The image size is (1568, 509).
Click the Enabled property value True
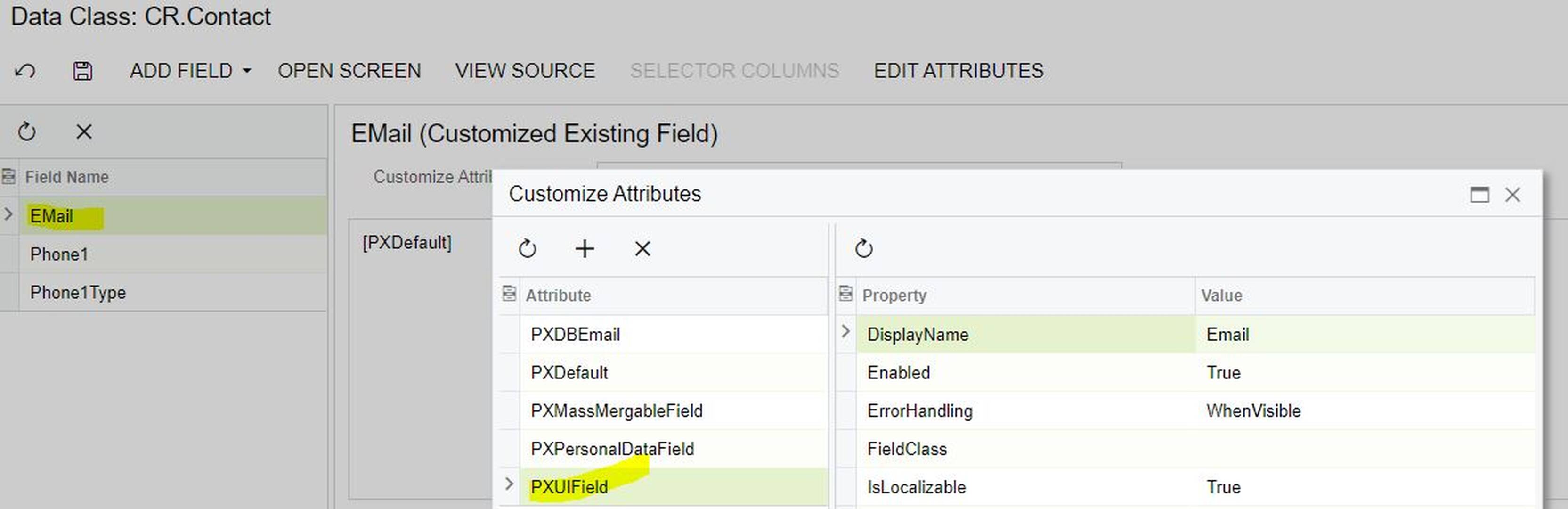click(x=1223, y=373)
